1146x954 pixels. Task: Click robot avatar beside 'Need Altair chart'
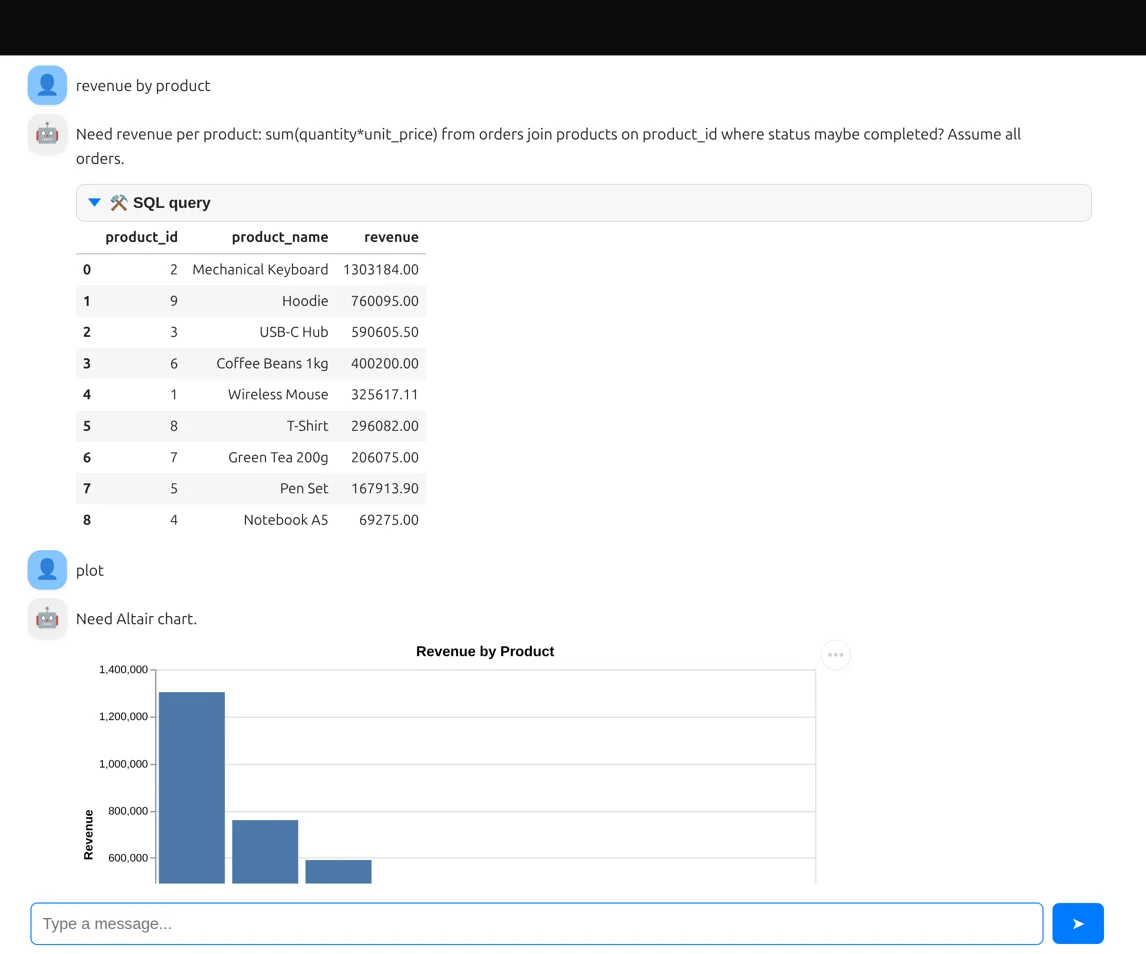pos(47,619)
